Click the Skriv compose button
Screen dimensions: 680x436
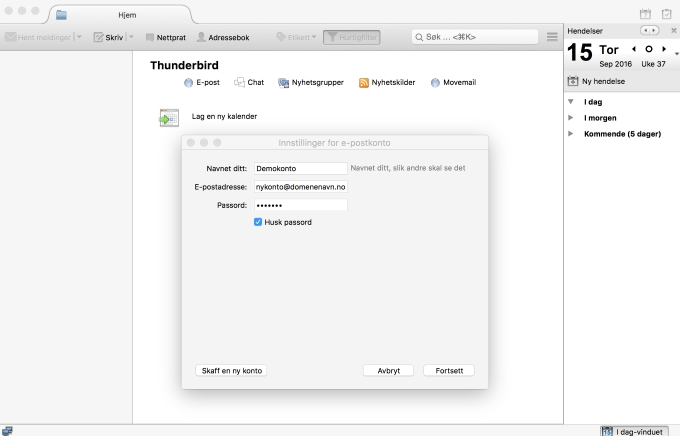click(108, 37)
